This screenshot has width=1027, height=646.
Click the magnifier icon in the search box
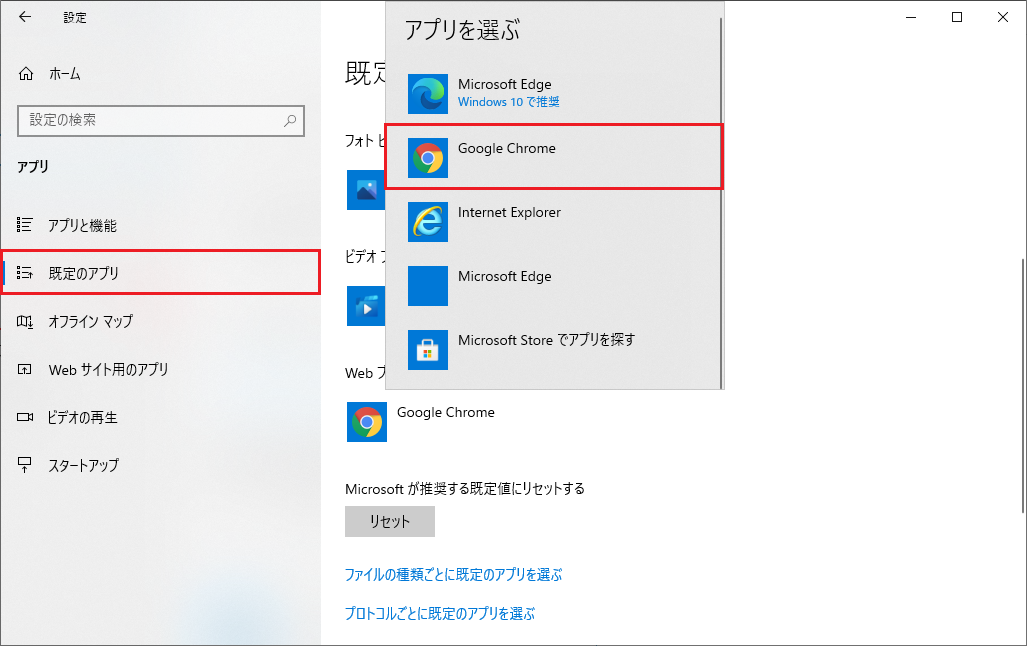click(290, 120)
